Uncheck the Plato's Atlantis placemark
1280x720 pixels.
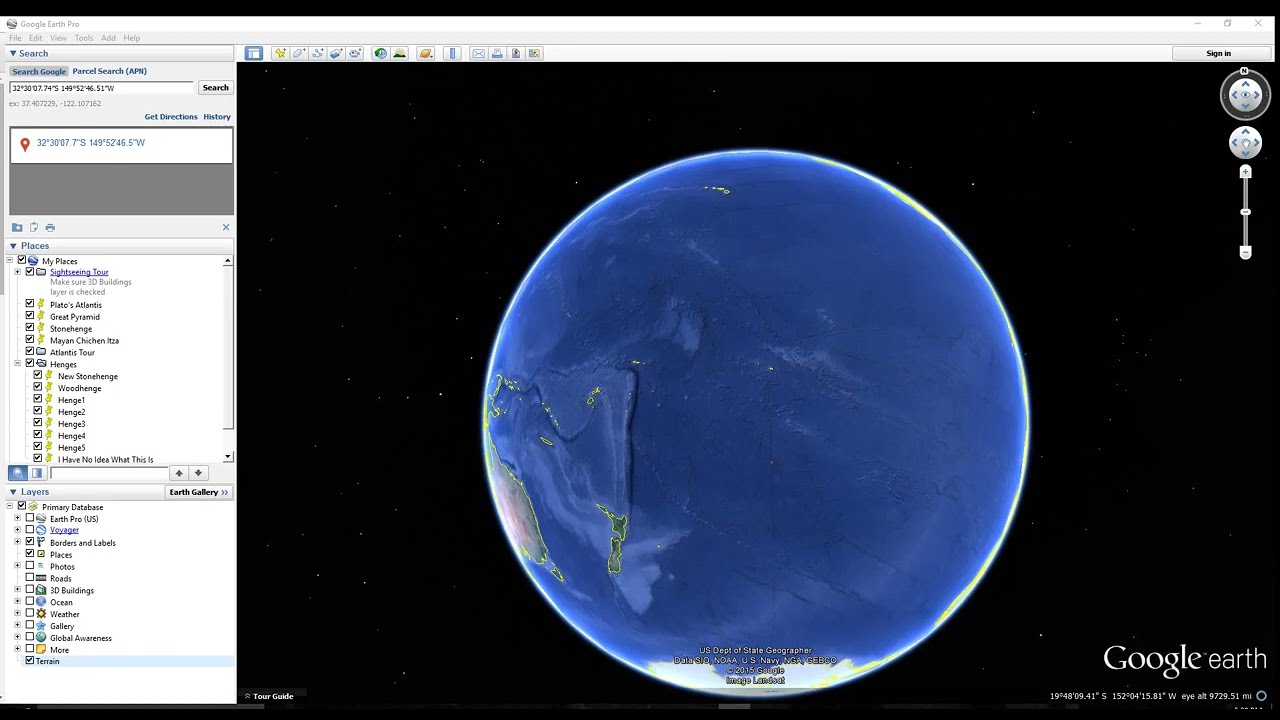click(30, 304)
